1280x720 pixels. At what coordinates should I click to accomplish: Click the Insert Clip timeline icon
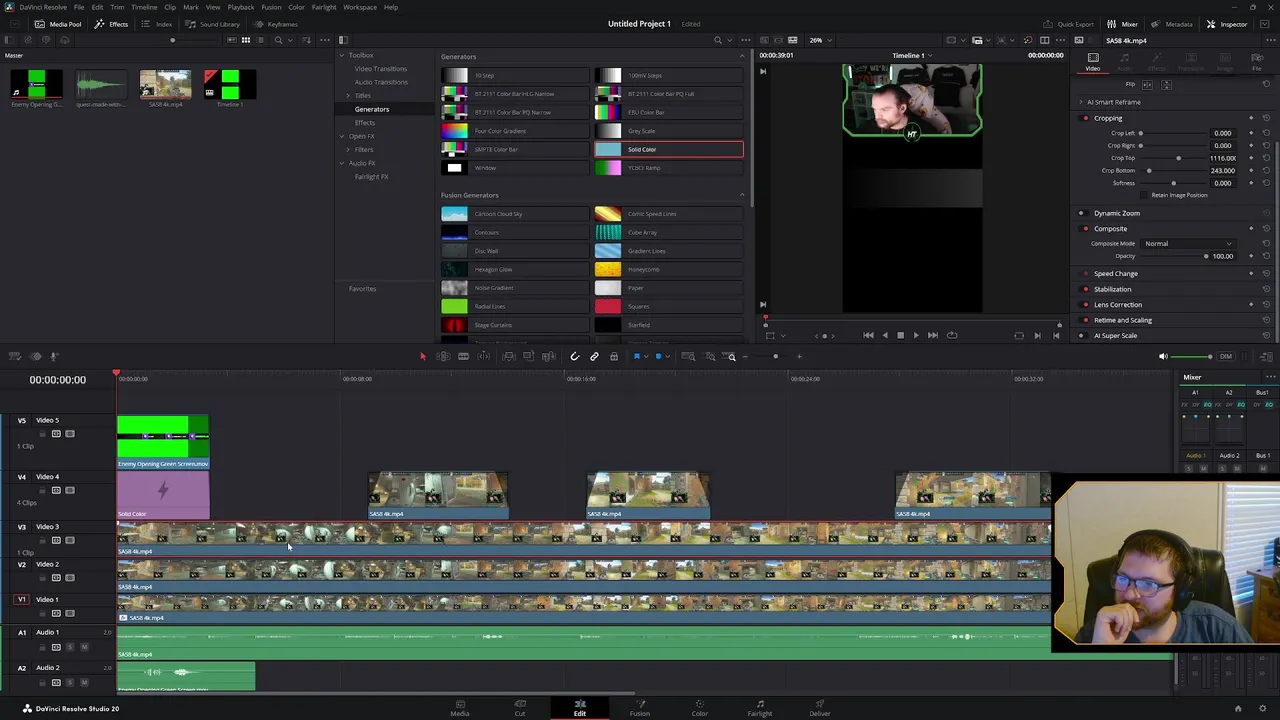(508, 356)
